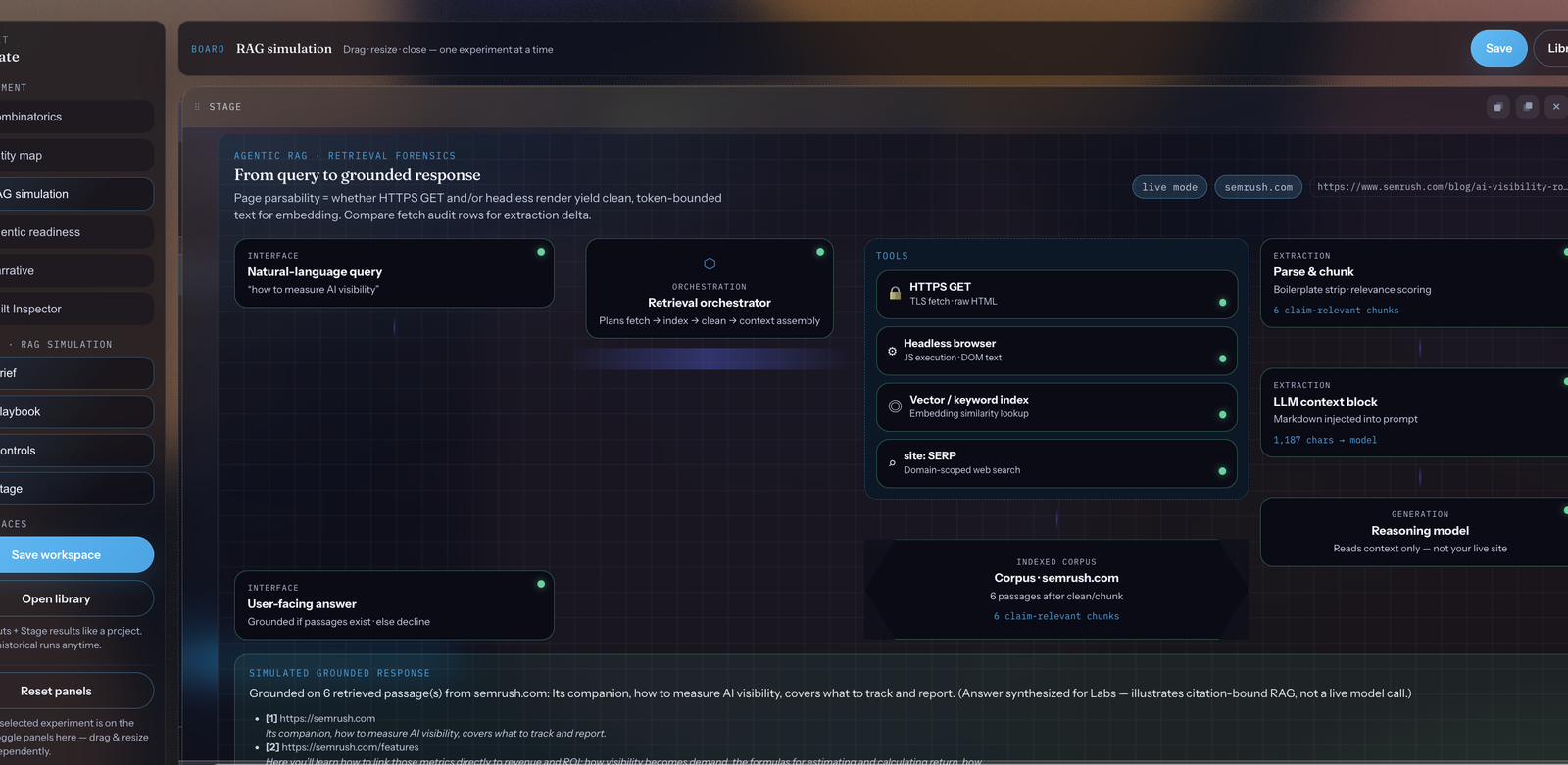The width and height of the screenshot is (1568, 765).
Task: Click the hexagon icon above Retrieval orchestrator
Action: pyautogui.click(x=710, y=263)
